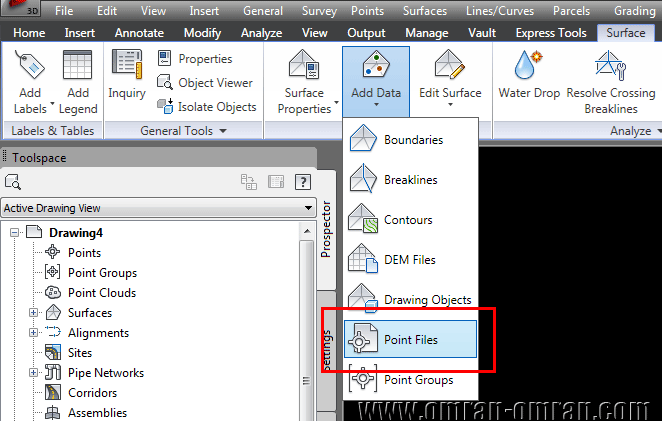Click the Toolspace scrollbar up arrow
Image resolution: width=662 pixels, height=421 pixels.
click(x=307, y=231)
